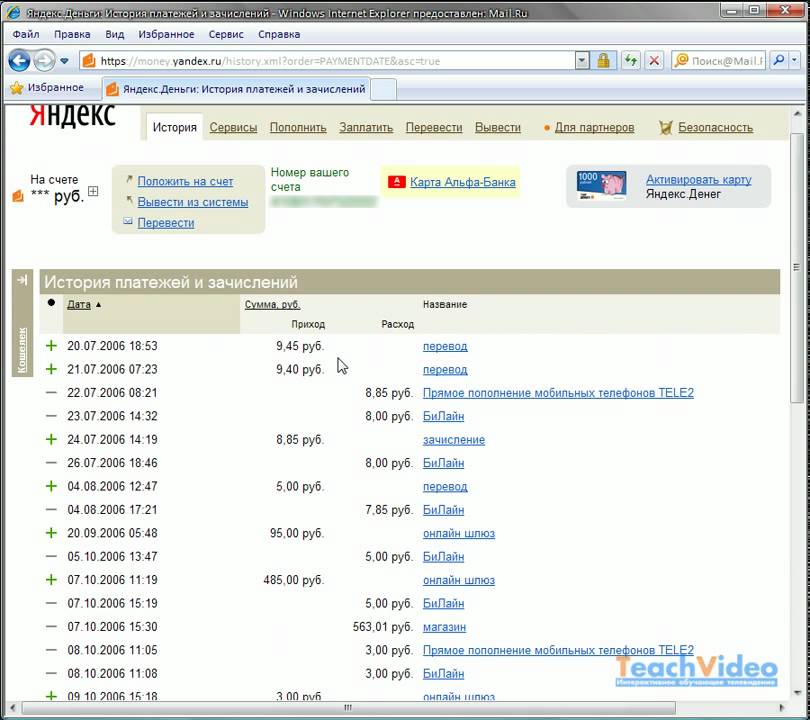This screenshot has width=810, height=720.
Task: Open TELE2 payment link dated 22.07.2006
Action: 558,393
